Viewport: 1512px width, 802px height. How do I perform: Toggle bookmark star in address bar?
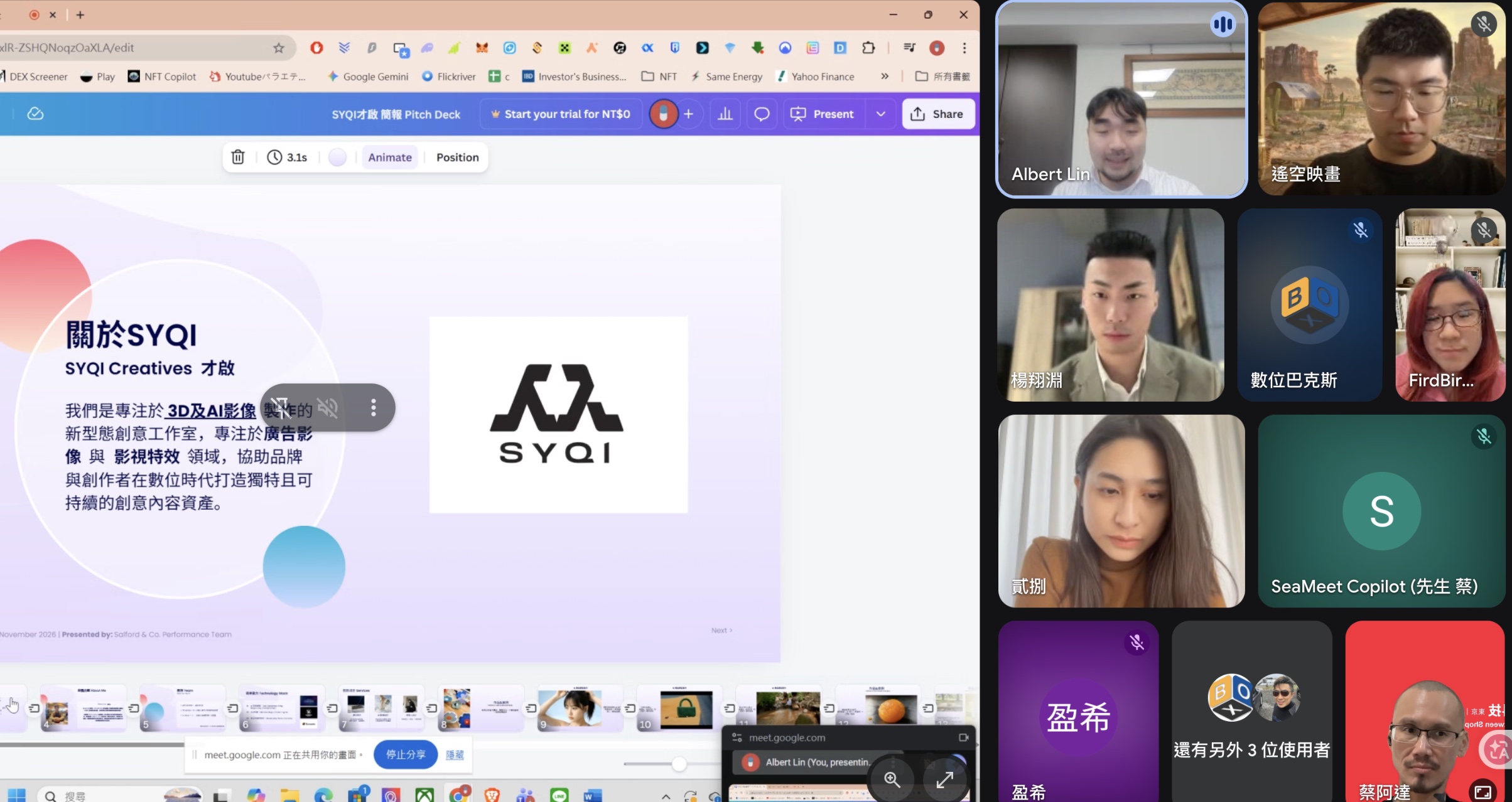coord(279,48)
